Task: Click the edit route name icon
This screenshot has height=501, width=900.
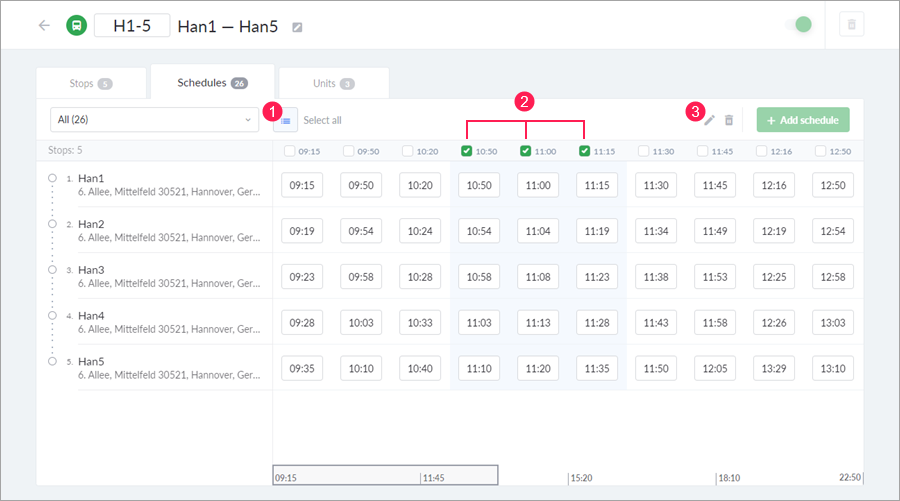Action: tap(297, 27)
